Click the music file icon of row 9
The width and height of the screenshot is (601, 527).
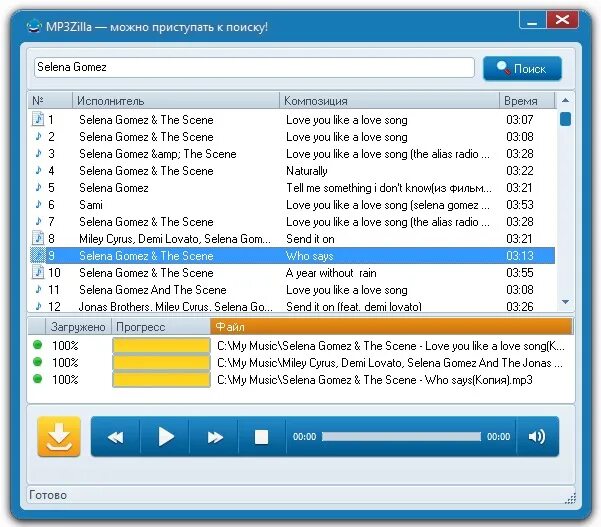tap(38, 255)
